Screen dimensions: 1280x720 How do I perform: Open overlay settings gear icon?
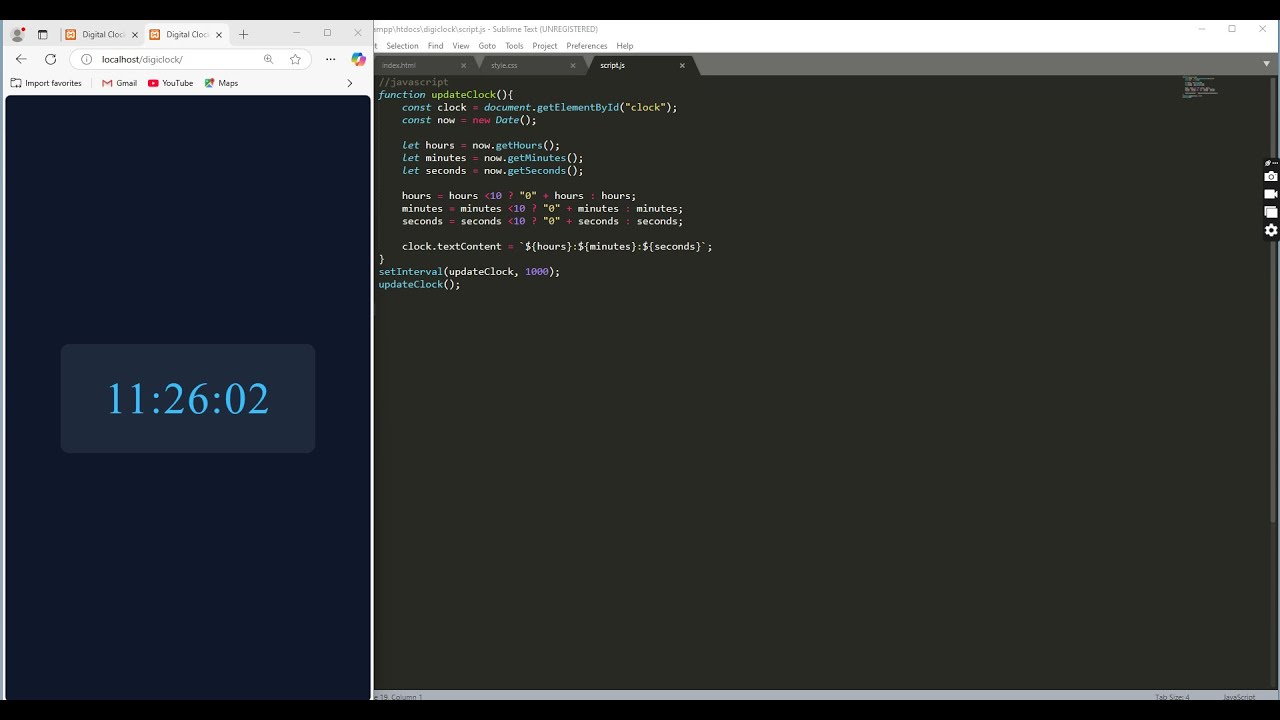click(x=1271, y=230)
